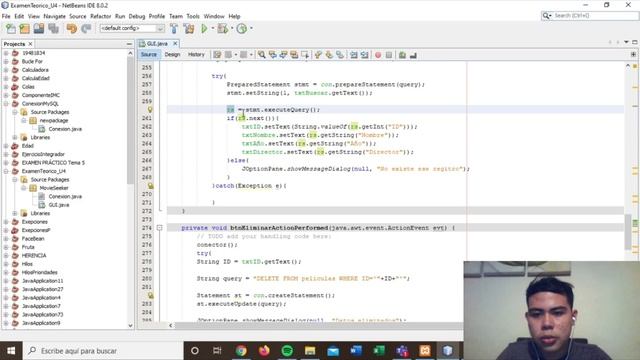Viewport: 640px width, 360px height.
Task: Click the lightbulb hint on line 260
Action: coord(150,109)
